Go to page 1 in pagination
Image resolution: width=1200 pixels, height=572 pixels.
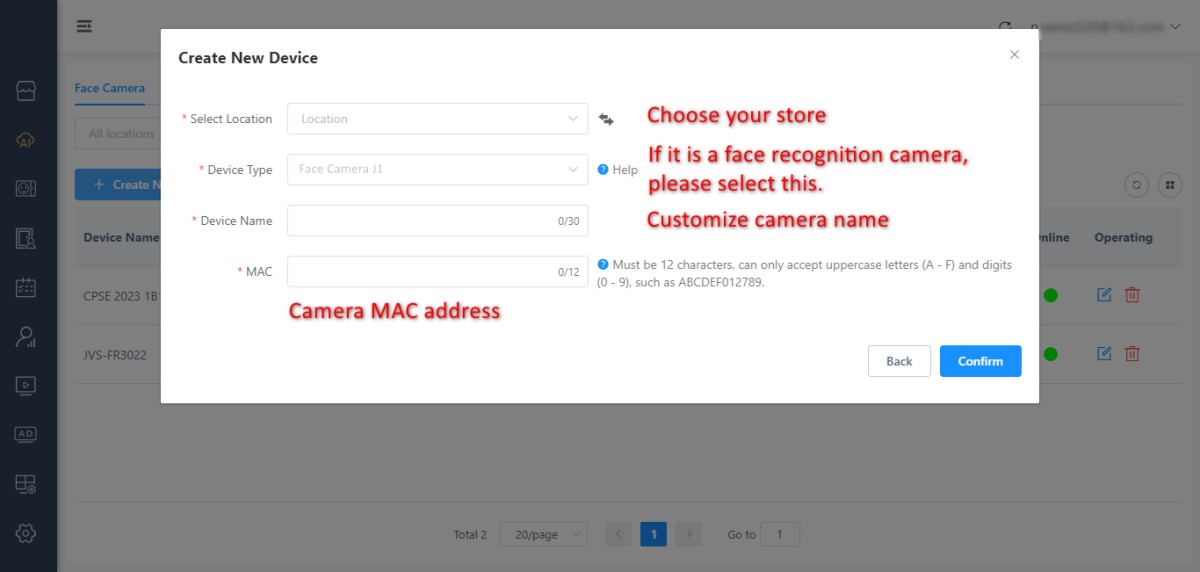click(x=653, y=535)
